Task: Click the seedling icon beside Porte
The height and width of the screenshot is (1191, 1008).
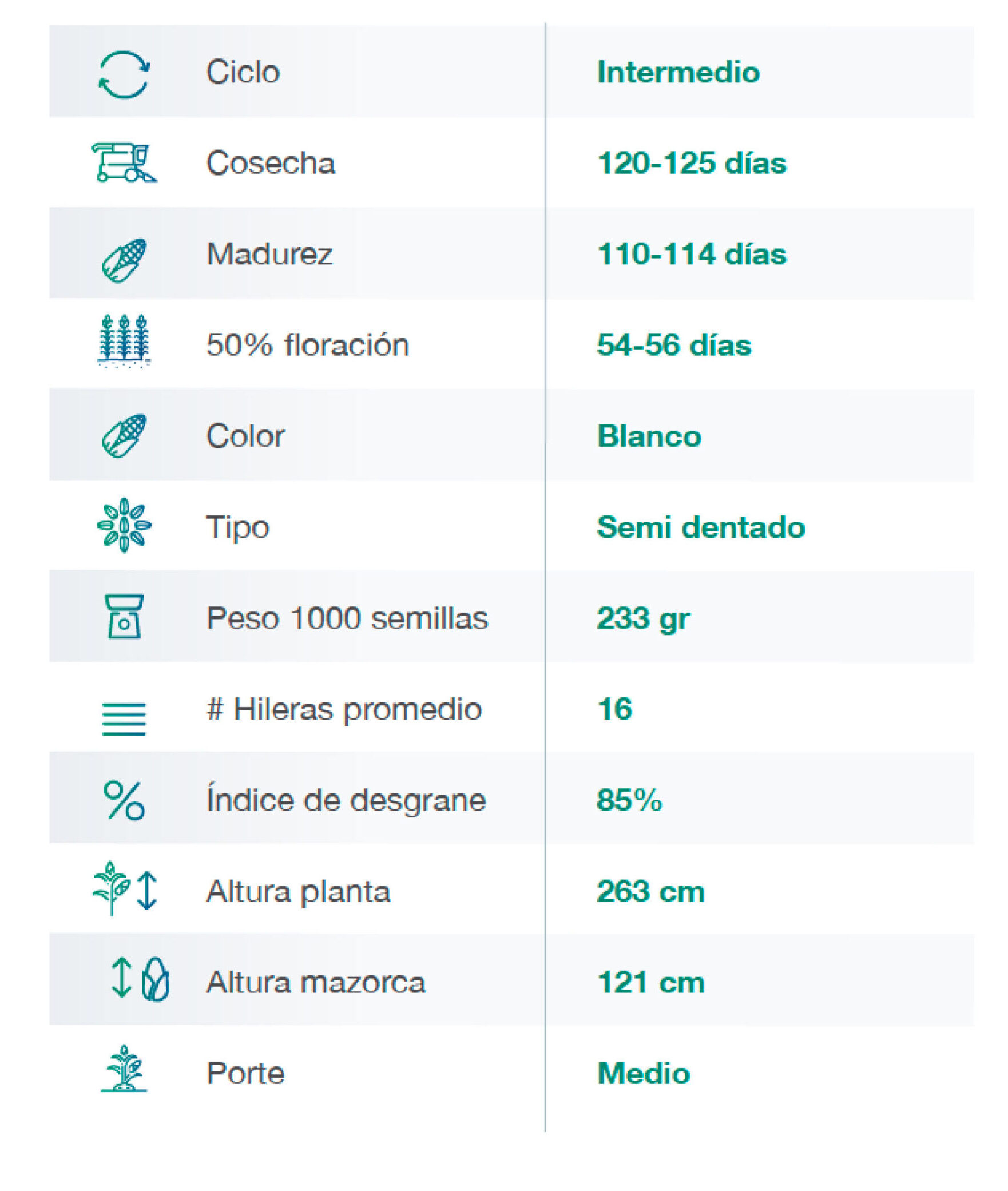Action: click(124, 1067)
